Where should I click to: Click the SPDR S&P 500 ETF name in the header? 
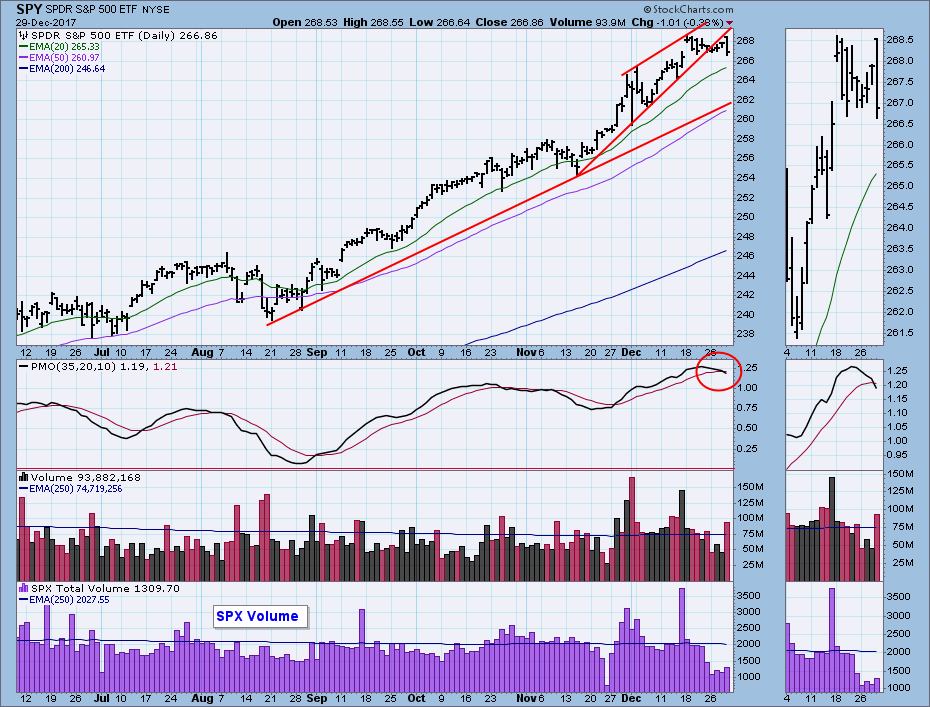pyautogui.click(x=91, y=9)
